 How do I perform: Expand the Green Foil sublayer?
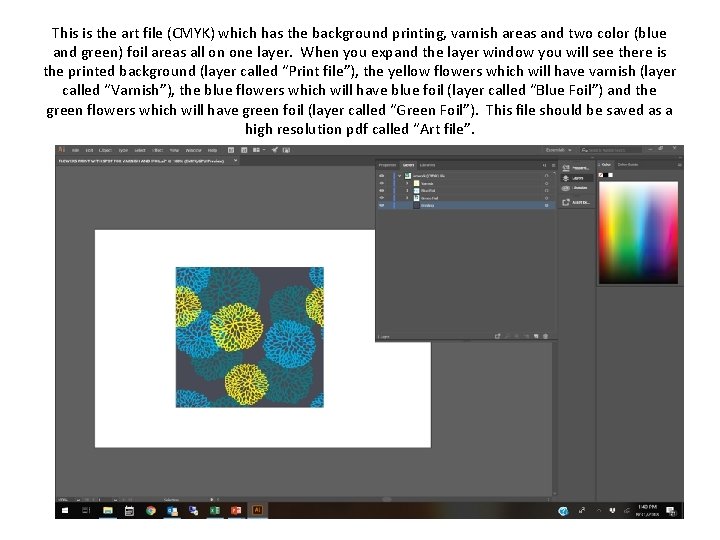click(x=407, y=198)
